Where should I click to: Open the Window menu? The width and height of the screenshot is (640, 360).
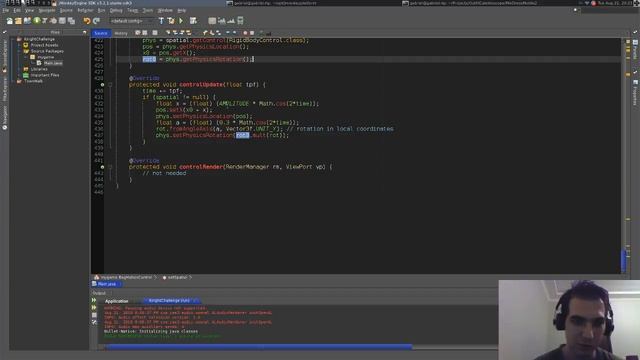click(x=165, y=10)
